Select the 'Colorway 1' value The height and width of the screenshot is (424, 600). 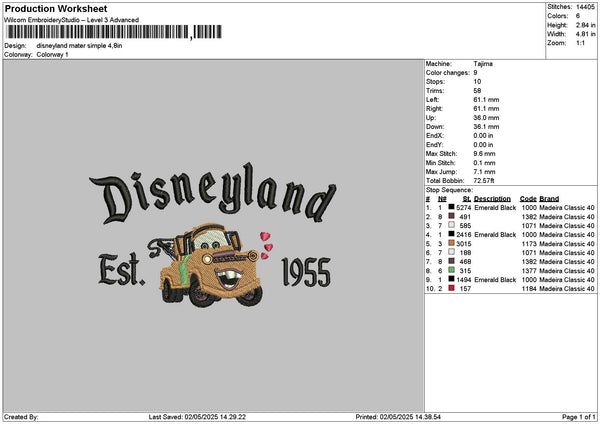pos(52,55)
